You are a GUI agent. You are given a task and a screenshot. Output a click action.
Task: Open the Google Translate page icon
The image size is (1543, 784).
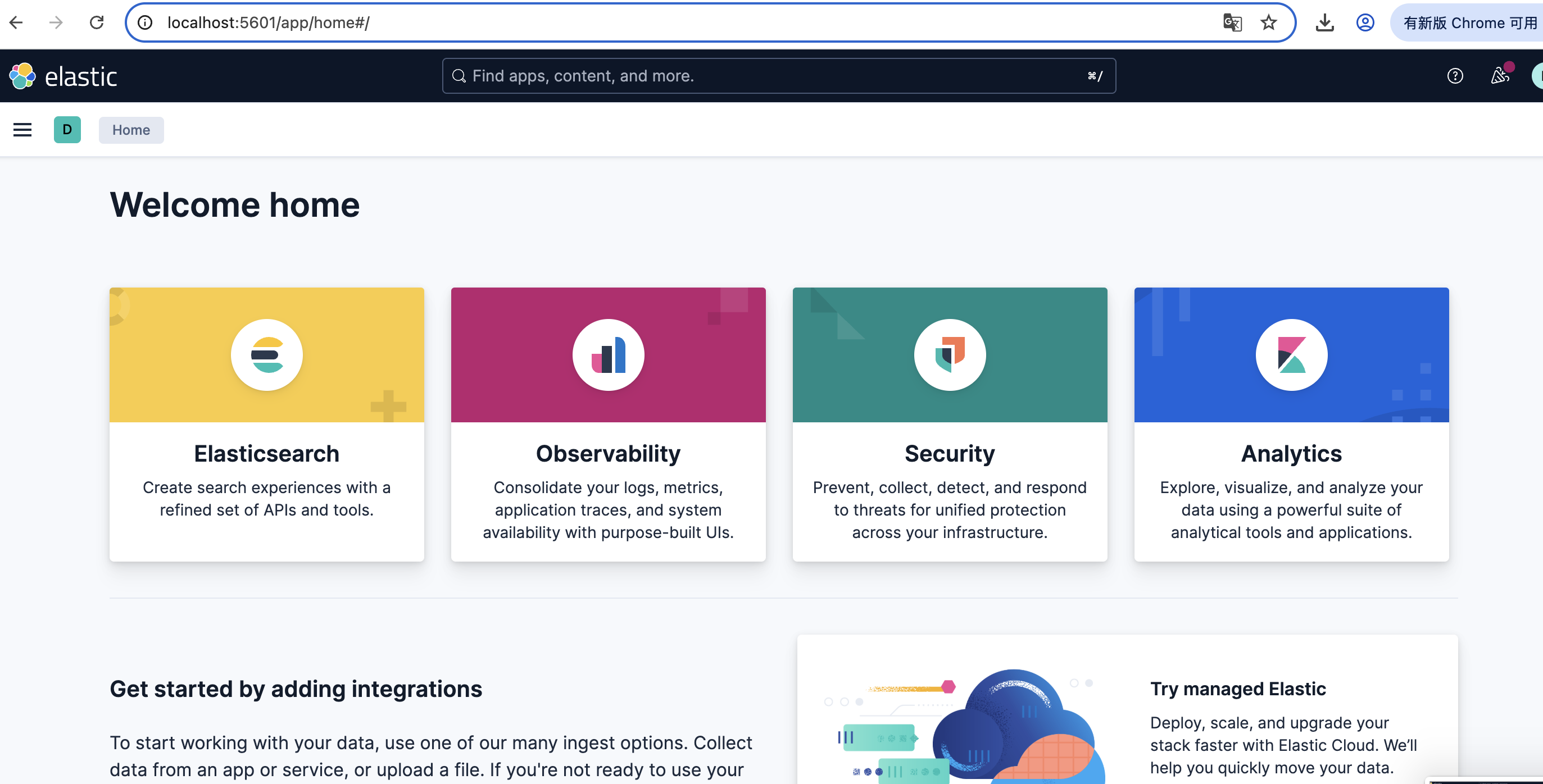1232,22
